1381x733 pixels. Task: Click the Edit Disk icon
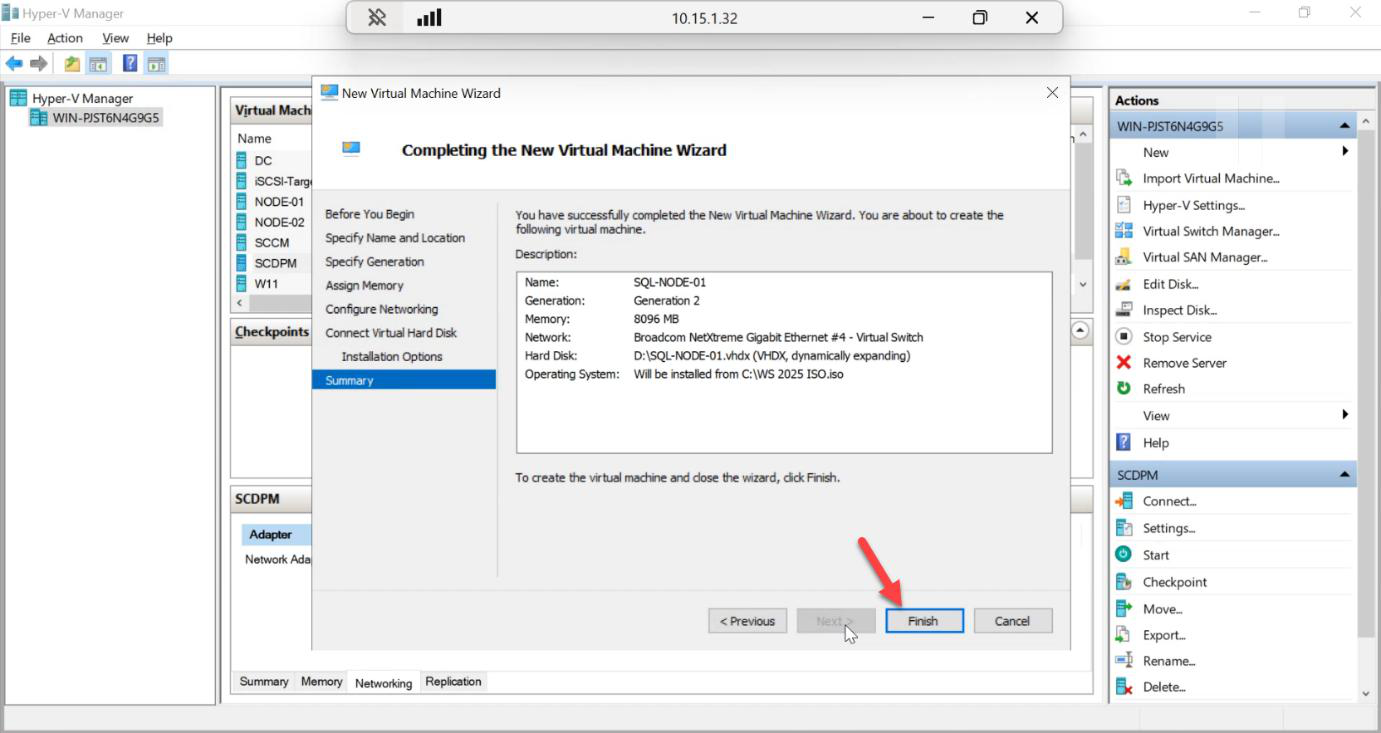click(x=1124, y=284)
